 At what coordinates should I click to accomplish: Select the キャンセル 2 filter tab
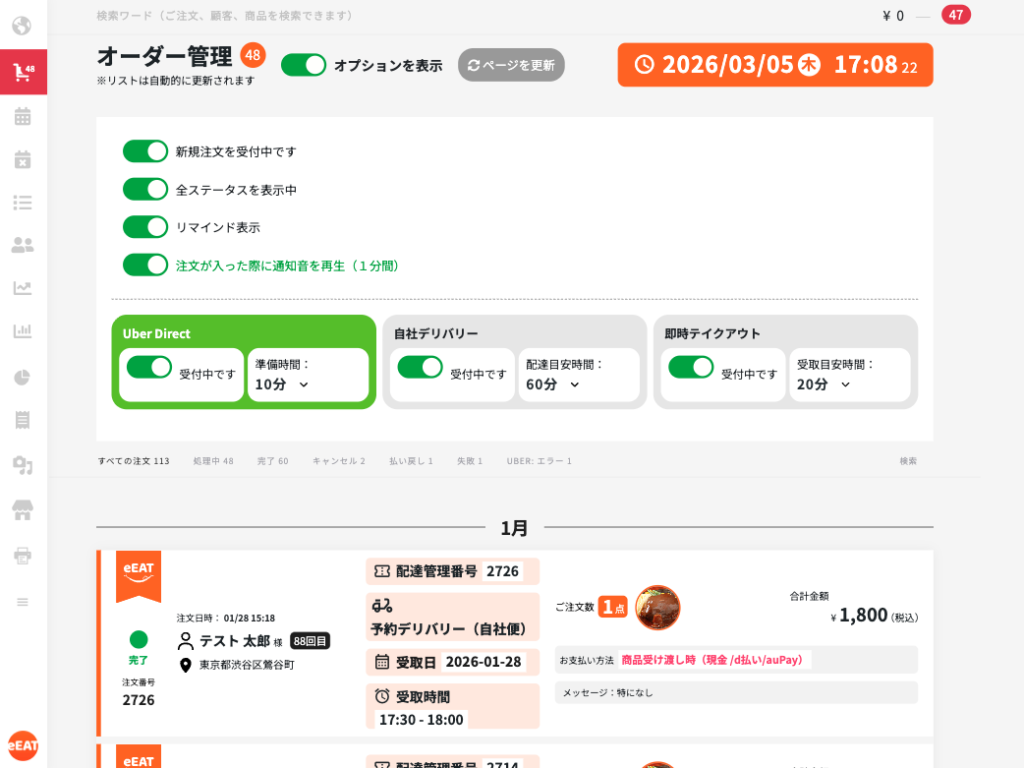coord(339,461)
